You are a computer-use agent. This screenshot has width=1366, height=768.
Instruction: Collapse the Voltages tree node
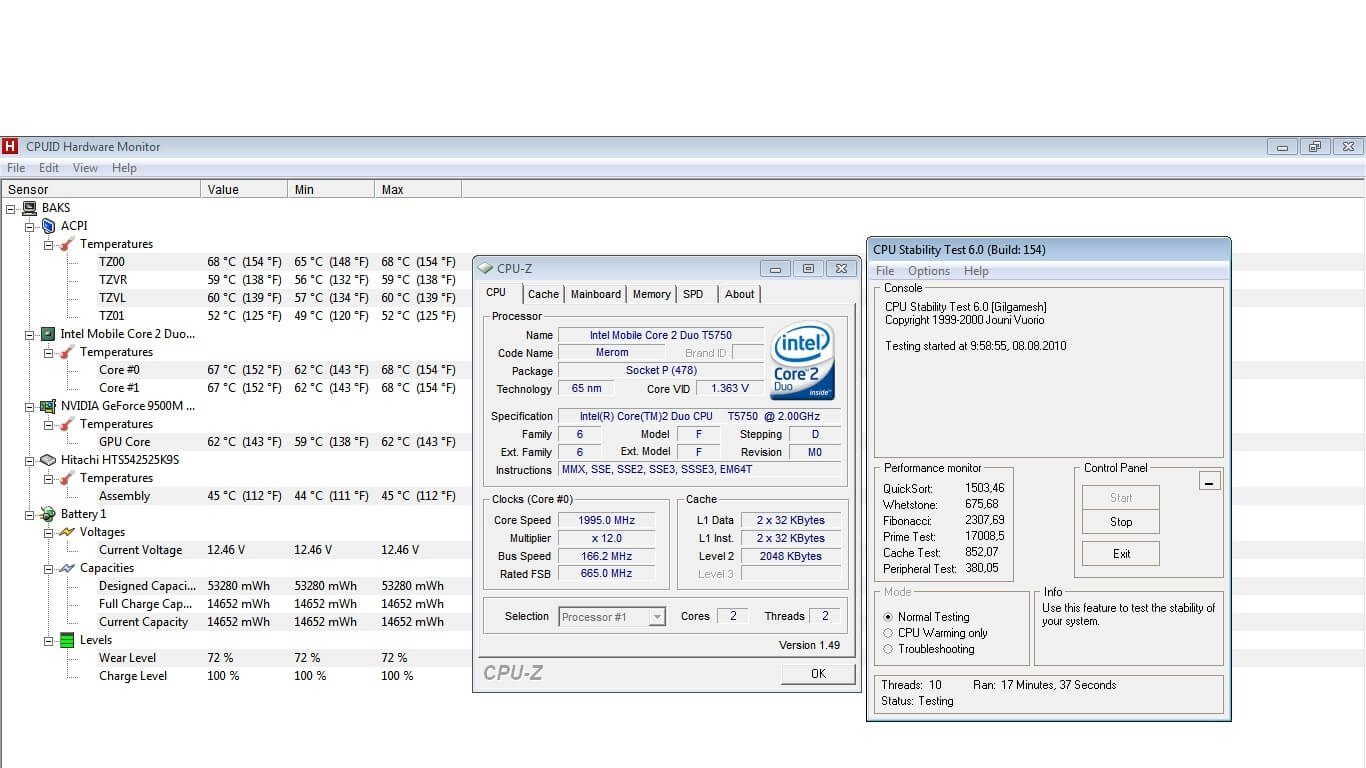point(48,532)
